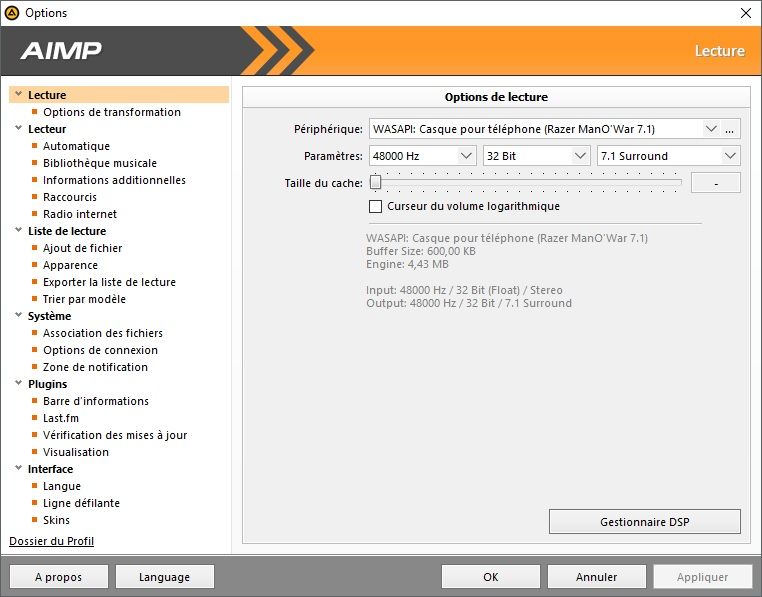The height and width of the screenshot is (597, 762).
Task: Select the Interface category label
Action: (x=50, y=469)
